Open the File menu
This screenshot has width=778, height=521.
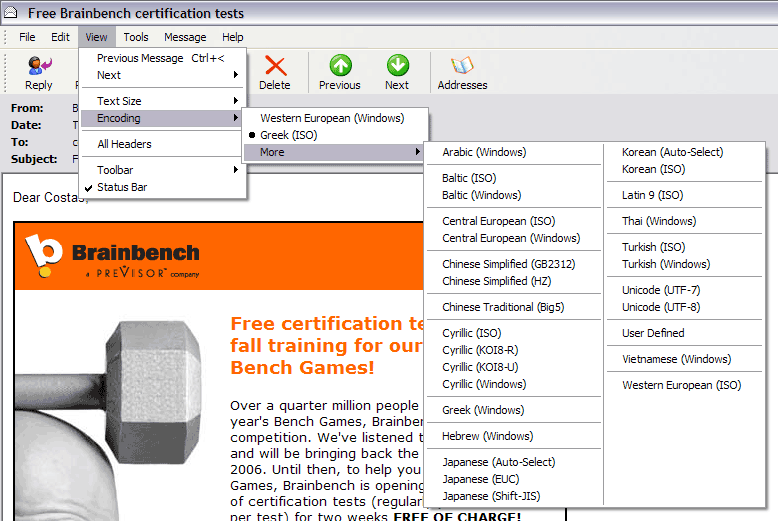[27, 37]
